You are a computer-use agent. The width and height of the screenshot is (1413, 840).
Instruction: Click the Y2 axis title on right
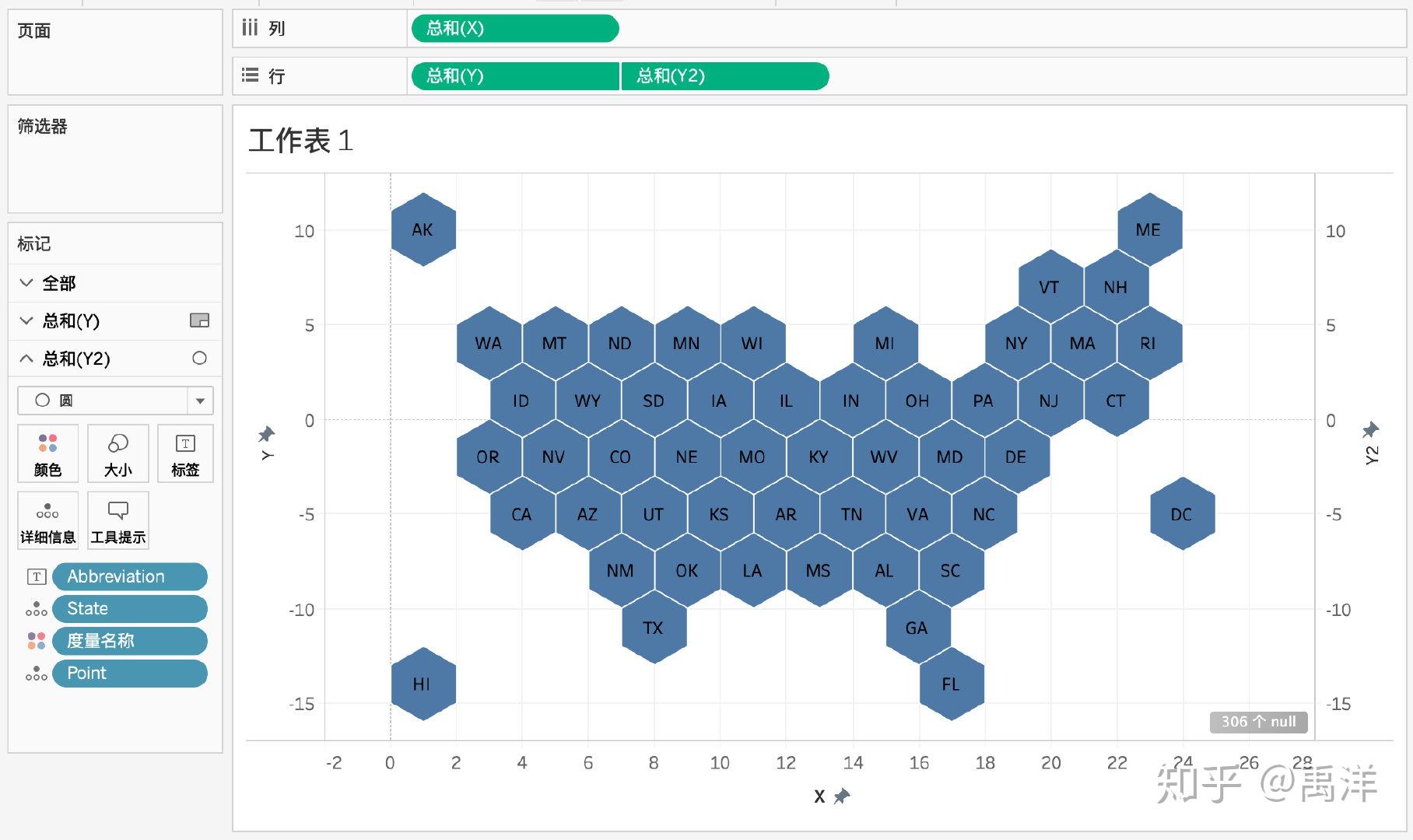coord(1371,455)
